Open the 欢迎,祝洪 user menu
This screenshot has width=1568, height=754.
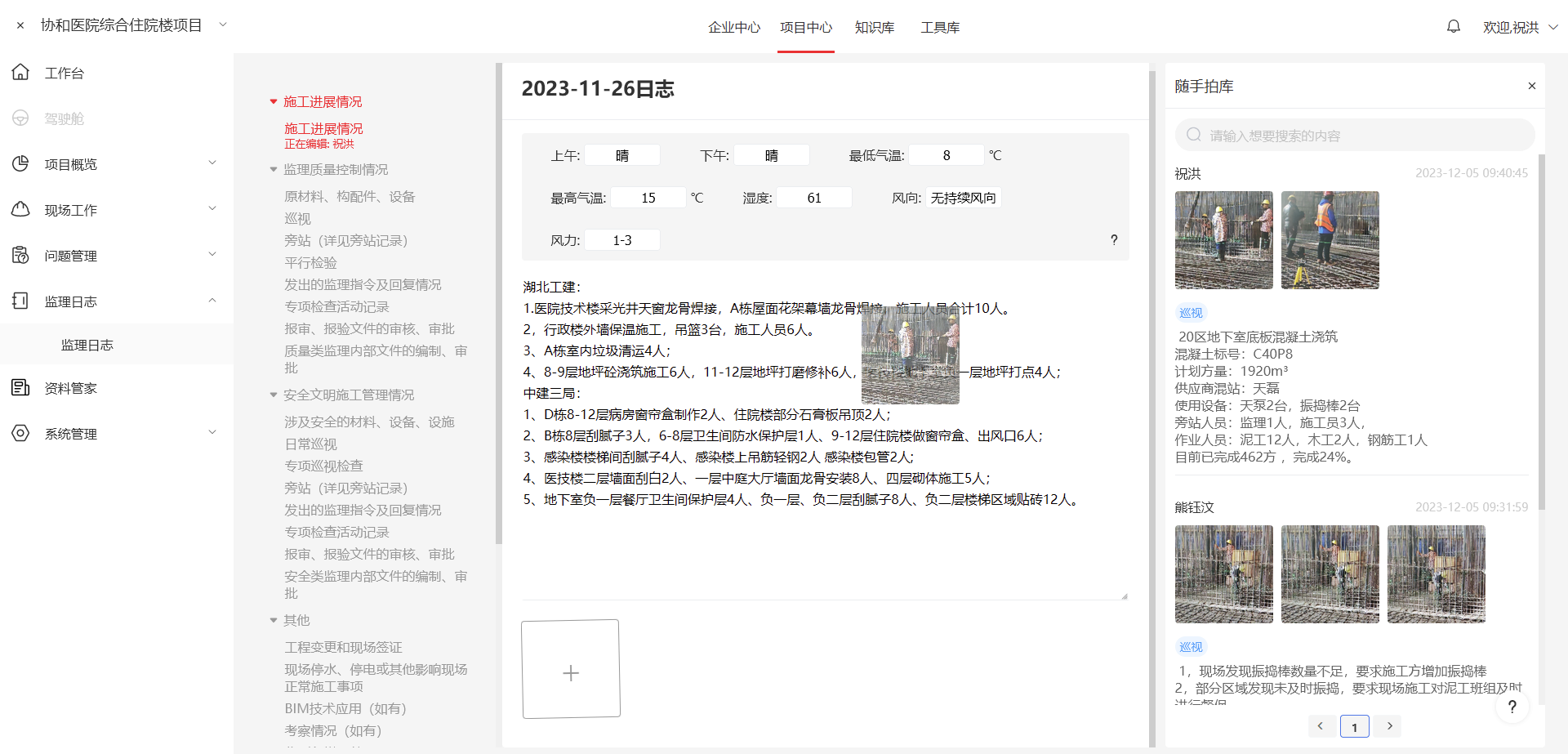1521,28
